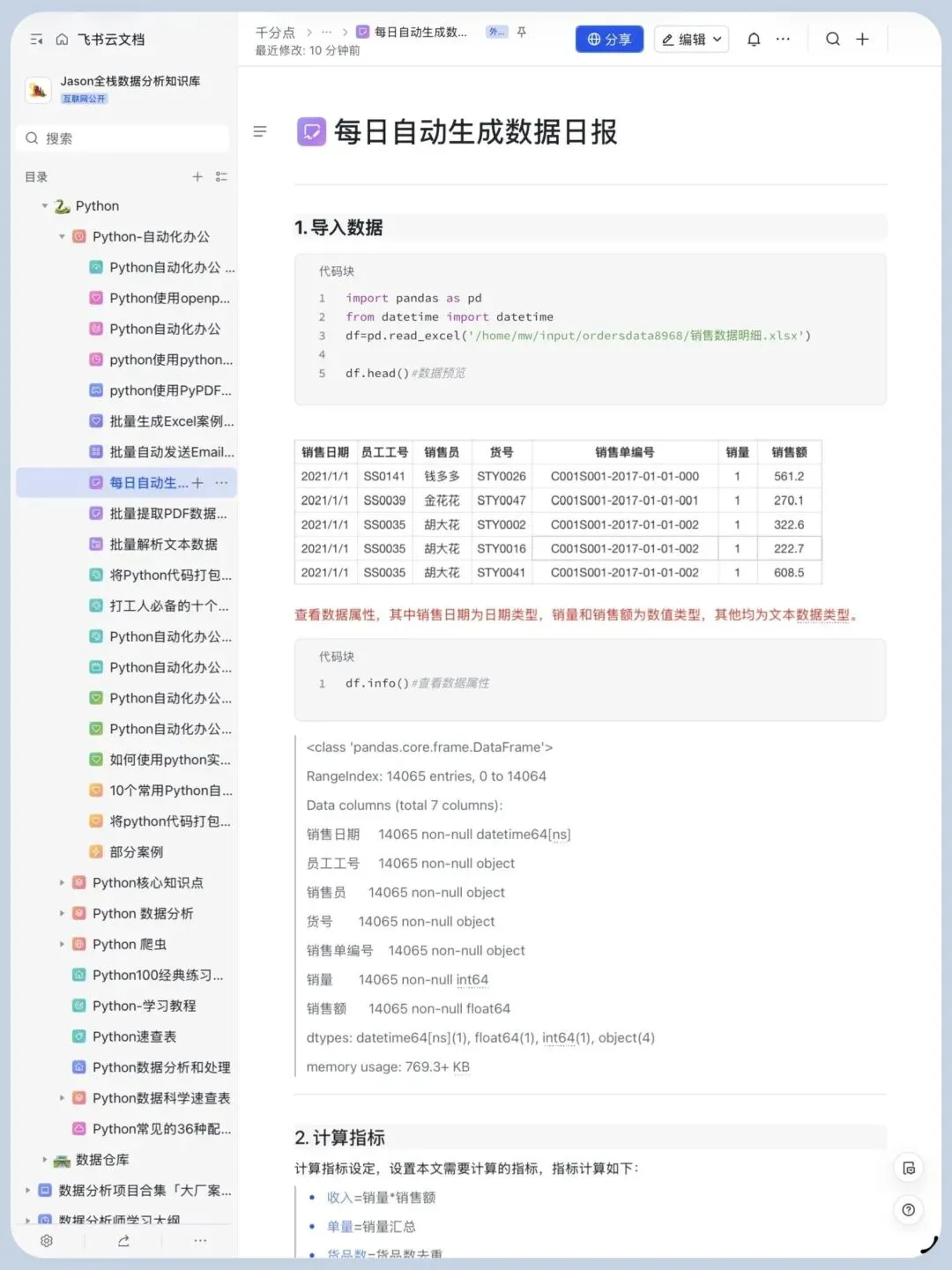This screenshot has width=952, height=1270.
Task: Click the external tag badge
Action: point(497,32)
